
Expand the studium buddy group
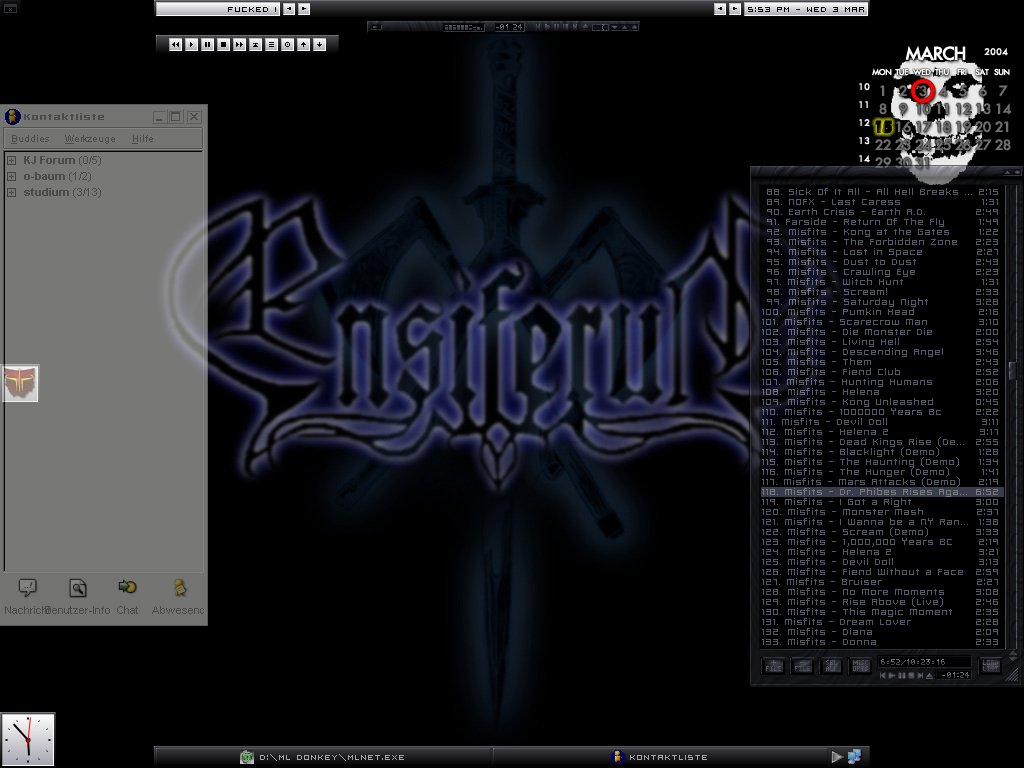coord(11,193)
